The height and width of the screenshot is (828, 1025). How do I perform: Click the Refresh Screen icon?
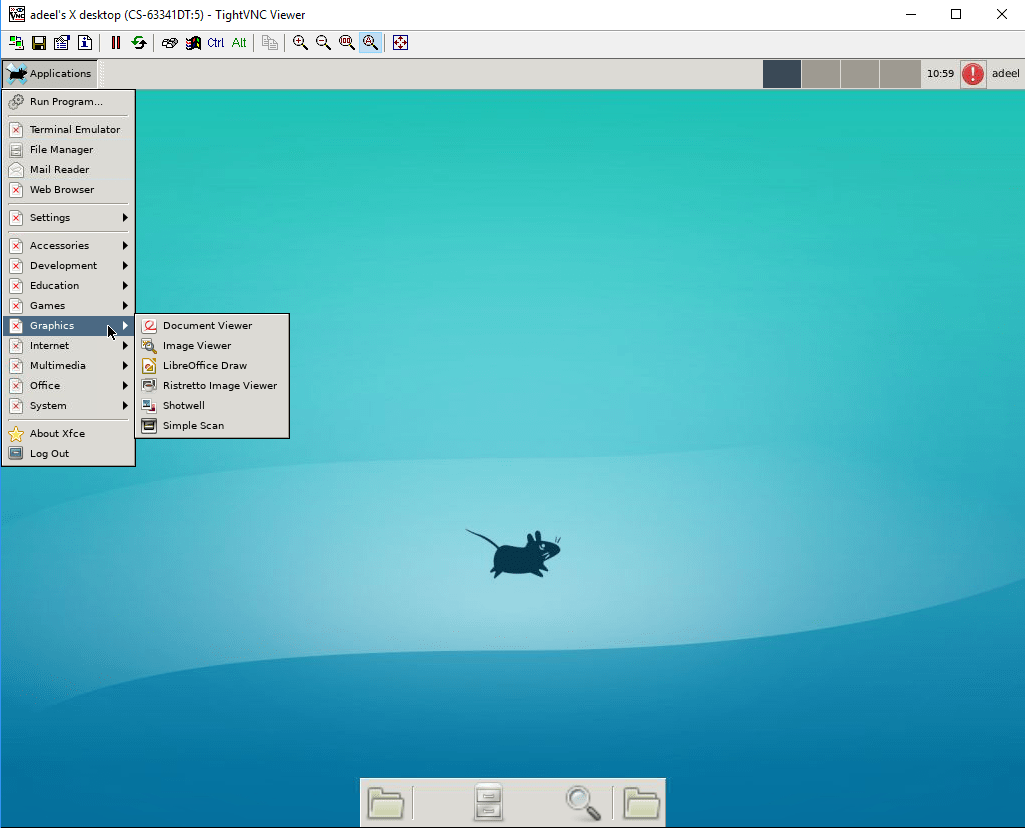tap(139, 43)
